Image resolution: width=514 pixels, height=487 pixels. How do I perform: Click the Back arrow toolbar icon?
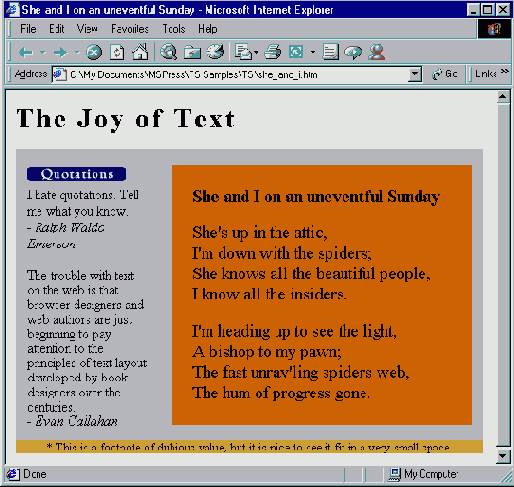tap(26, 52)
